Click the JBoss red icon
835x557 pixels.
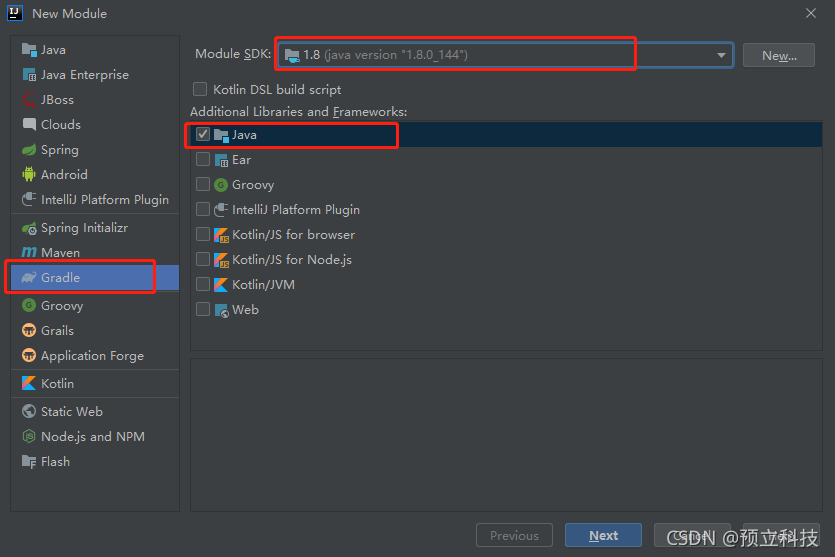pos(29,100)
